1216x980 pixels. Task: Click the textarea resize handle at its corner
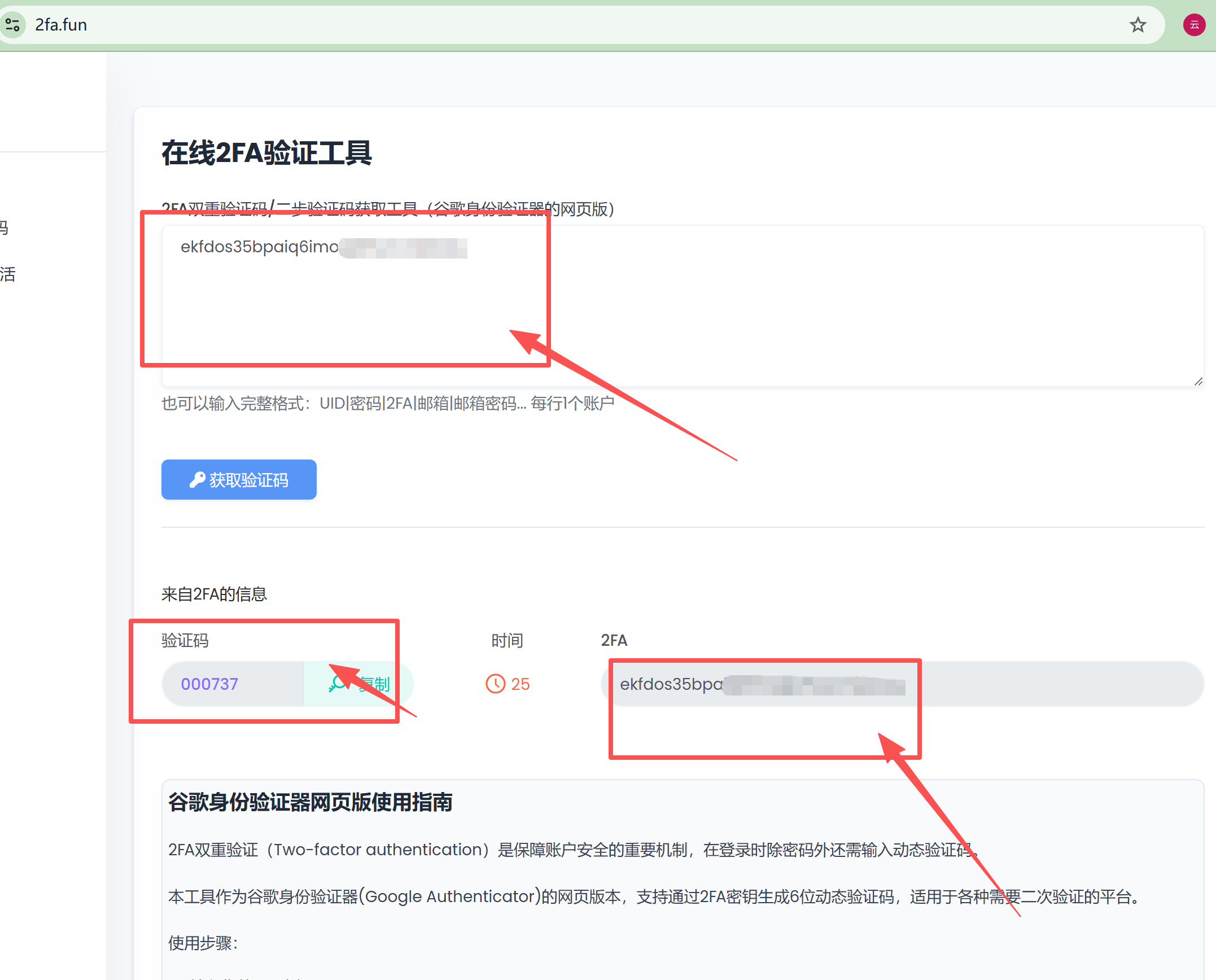point(1198,382)
